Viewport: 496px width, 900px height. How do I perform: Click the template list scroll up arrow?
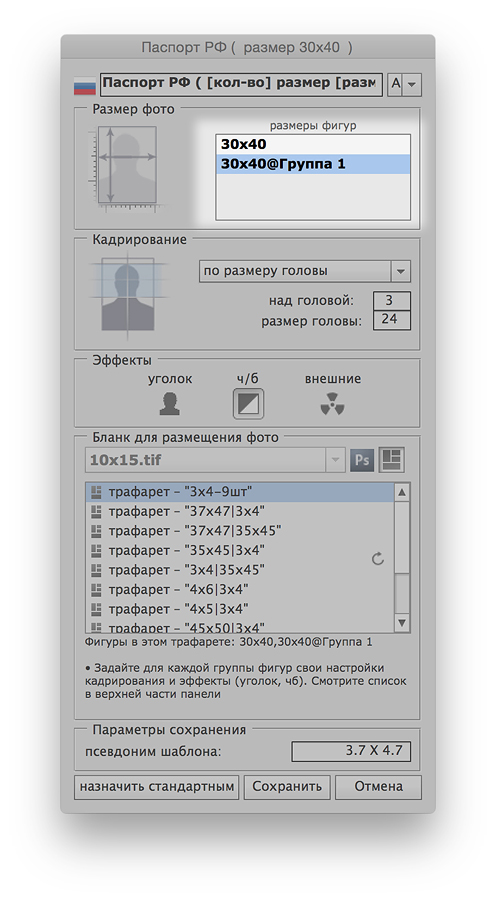tap(402, 492)
